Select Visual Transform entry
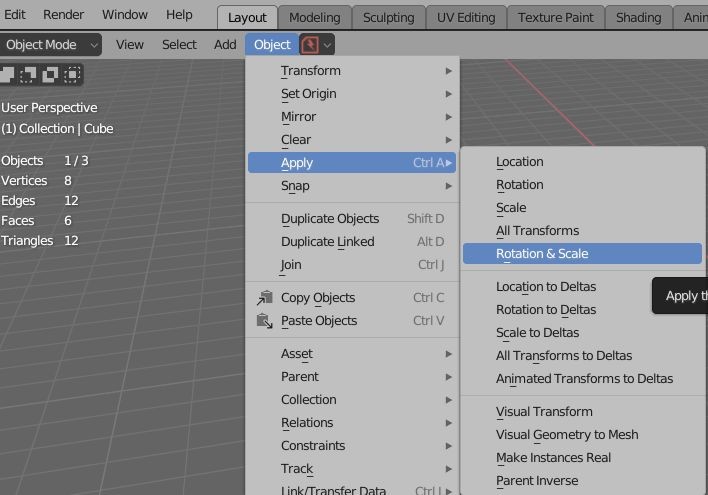 [582, 412]
